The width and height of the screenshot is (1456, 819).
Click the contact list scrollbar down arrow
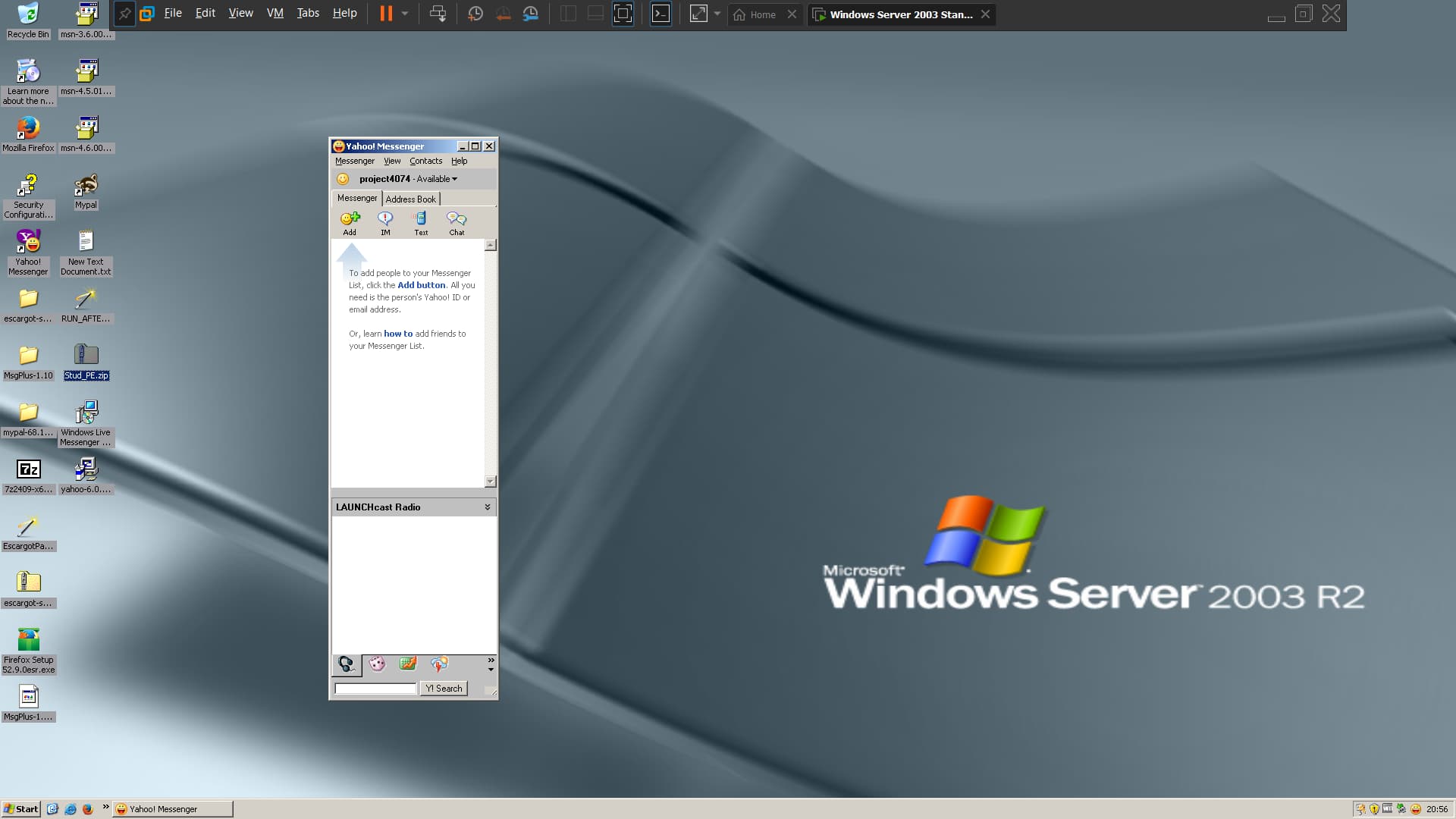(x=490, y=482)
